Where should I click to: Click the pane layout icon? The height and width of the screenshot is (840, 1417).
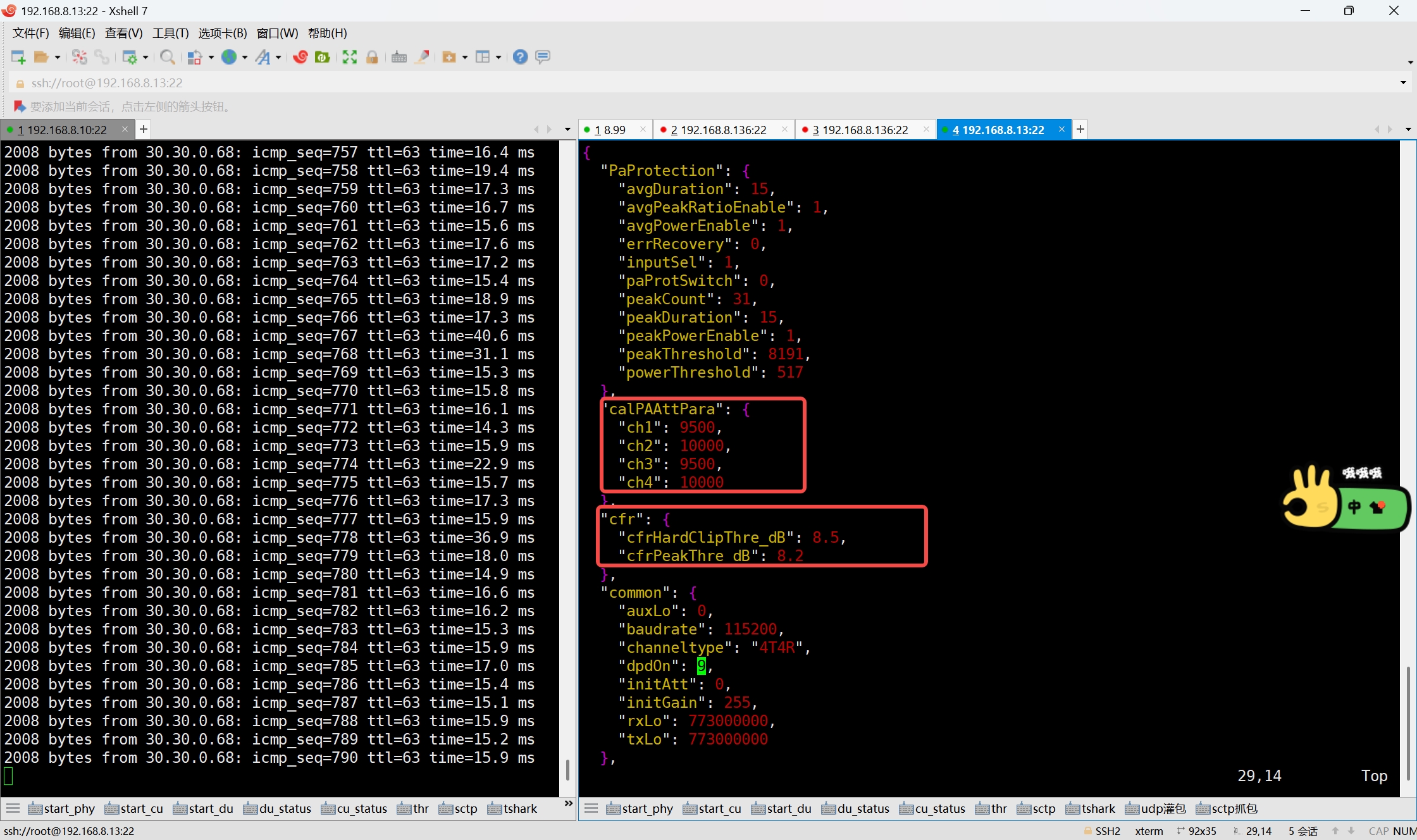[483, 58]
